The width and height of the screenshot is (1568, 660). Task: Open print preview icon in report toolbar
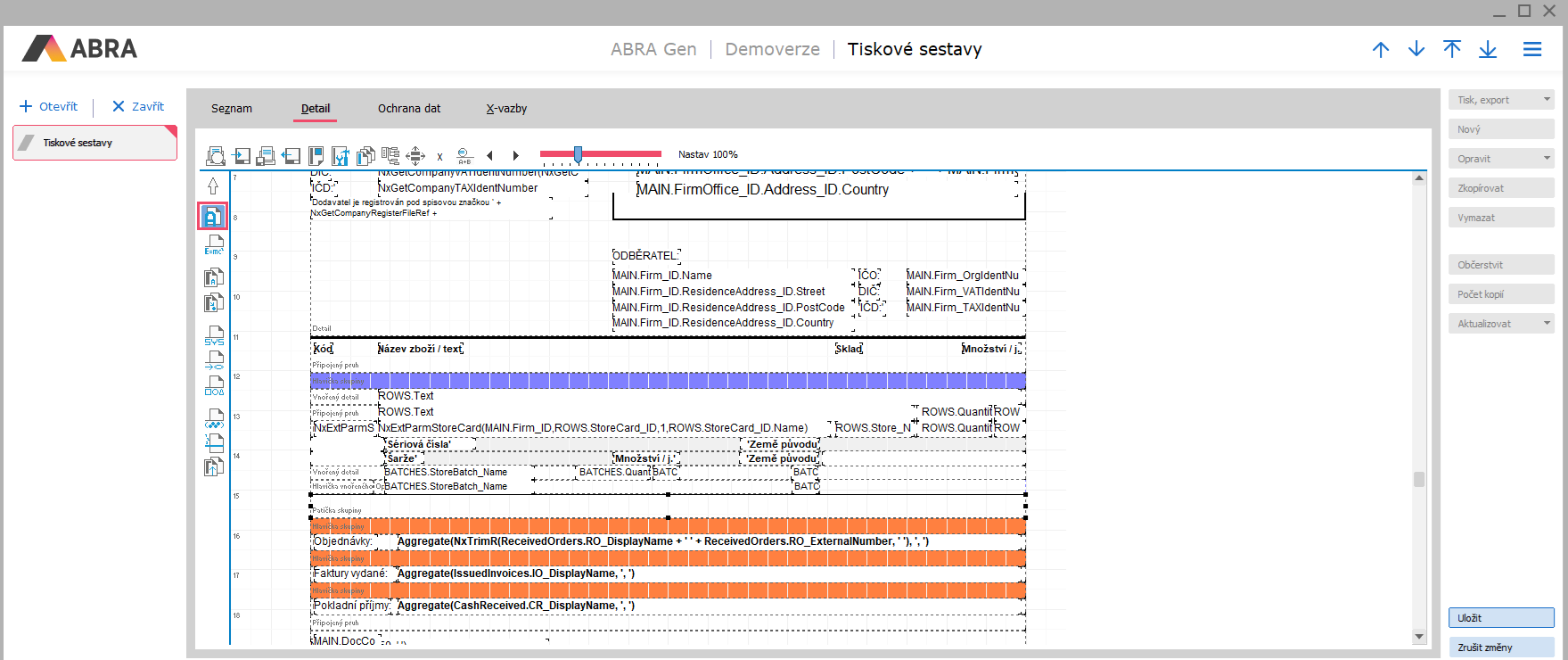(x=216, y=156)
